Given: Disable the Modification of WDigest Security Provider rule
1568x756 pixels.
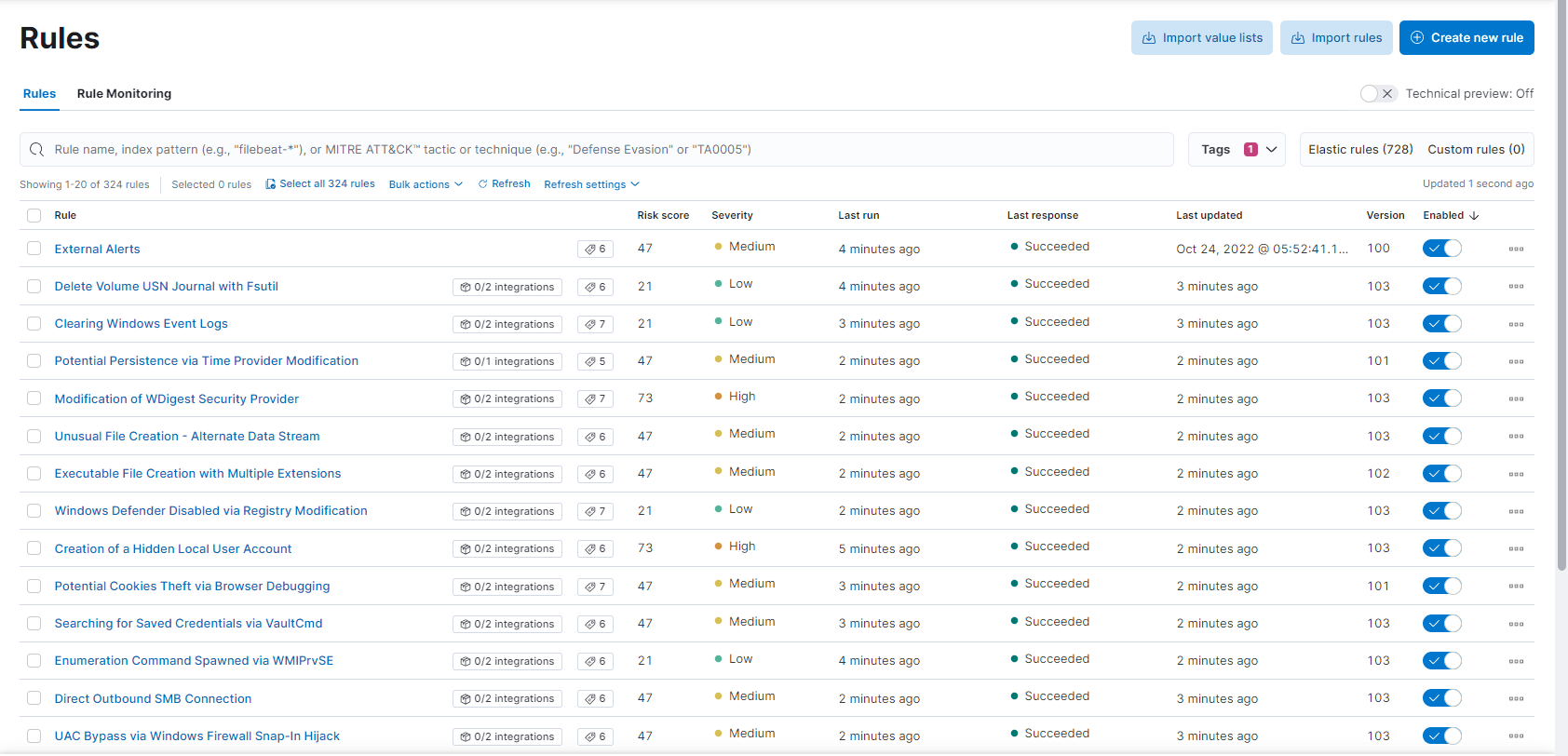Looking at the screenshot, I should (1442, 398).
